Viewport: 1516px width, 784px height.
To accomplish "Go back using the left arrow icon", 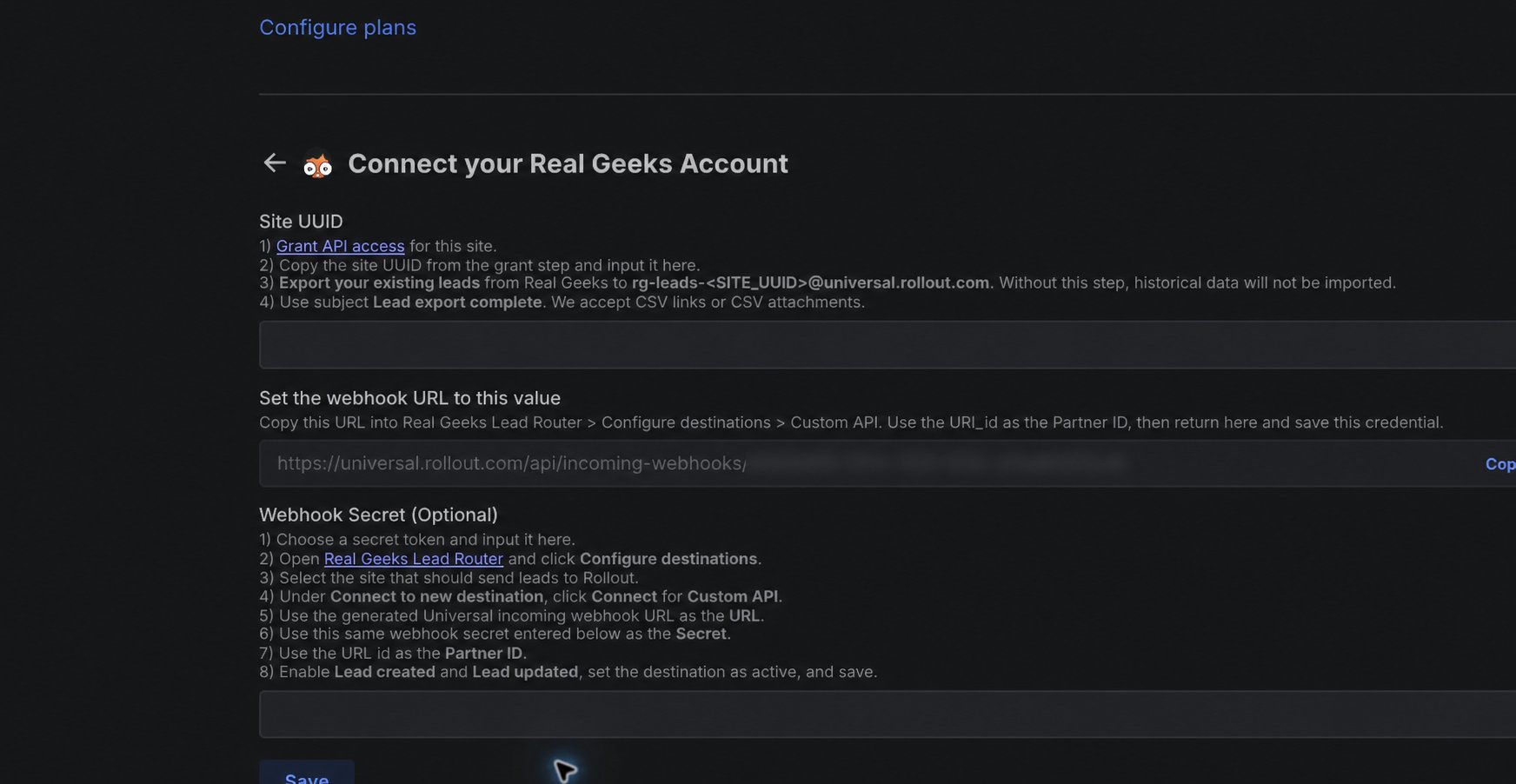I will [x=275, y=163].
